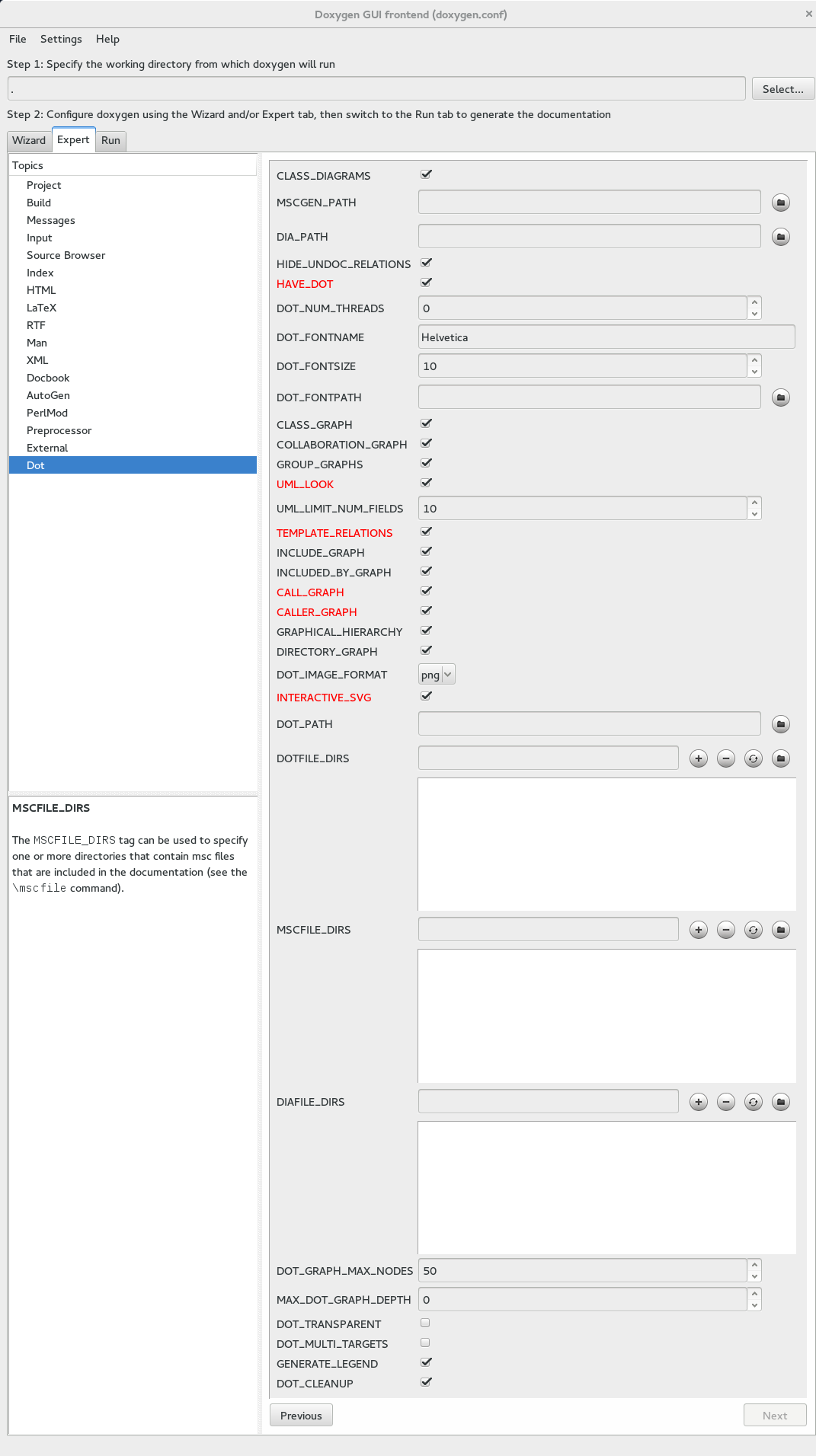Click the folder browse icon for DOT_FONTPATH
Viewport: 816px width, 1456px height.
point(780,398)
